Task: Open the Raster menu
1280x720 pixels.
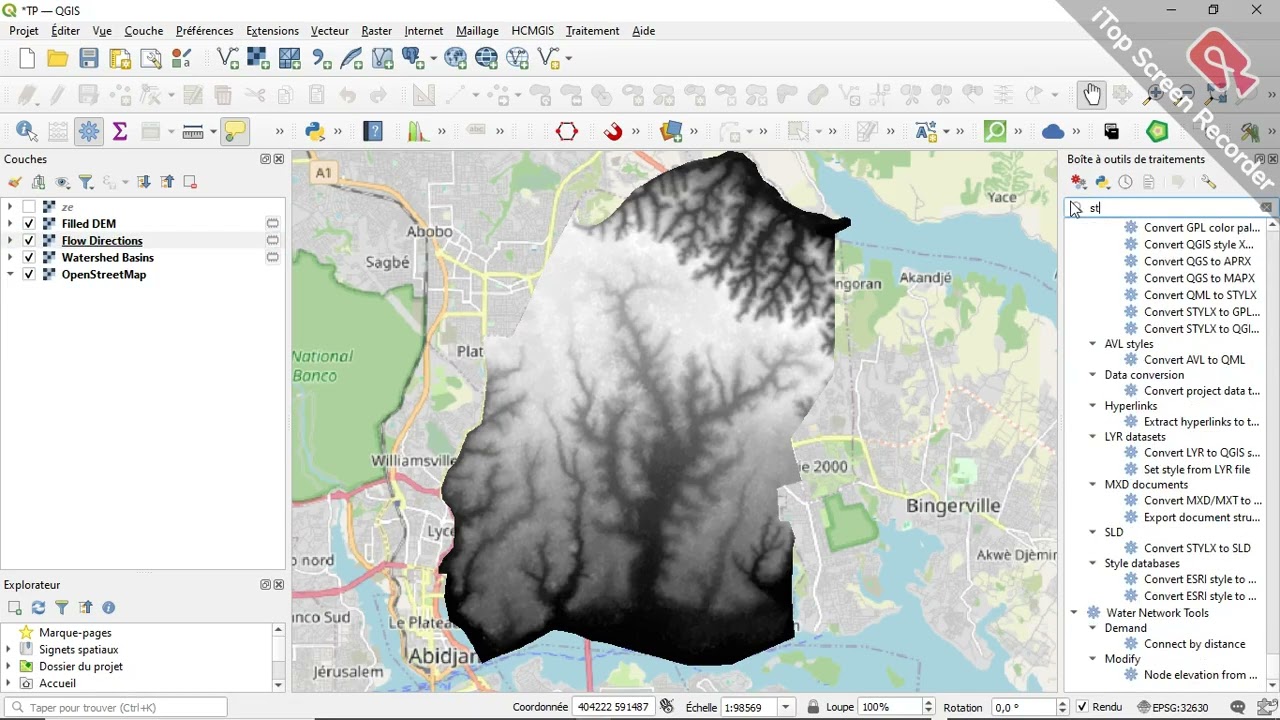Action: click(377, 31)
